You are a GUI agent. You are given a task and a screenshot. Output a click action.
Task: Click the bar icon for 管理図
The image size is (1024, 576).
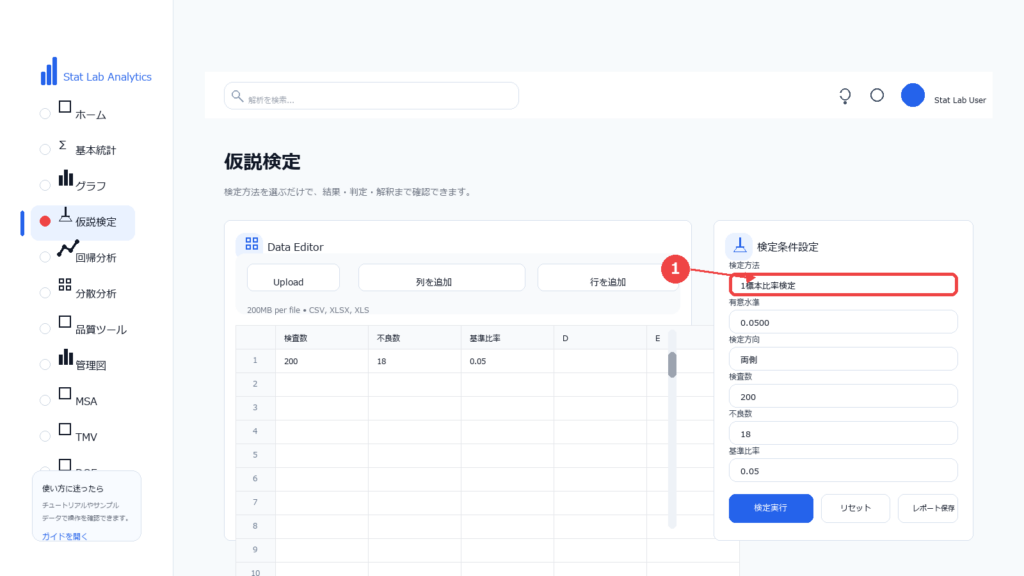tap(65, 357)
